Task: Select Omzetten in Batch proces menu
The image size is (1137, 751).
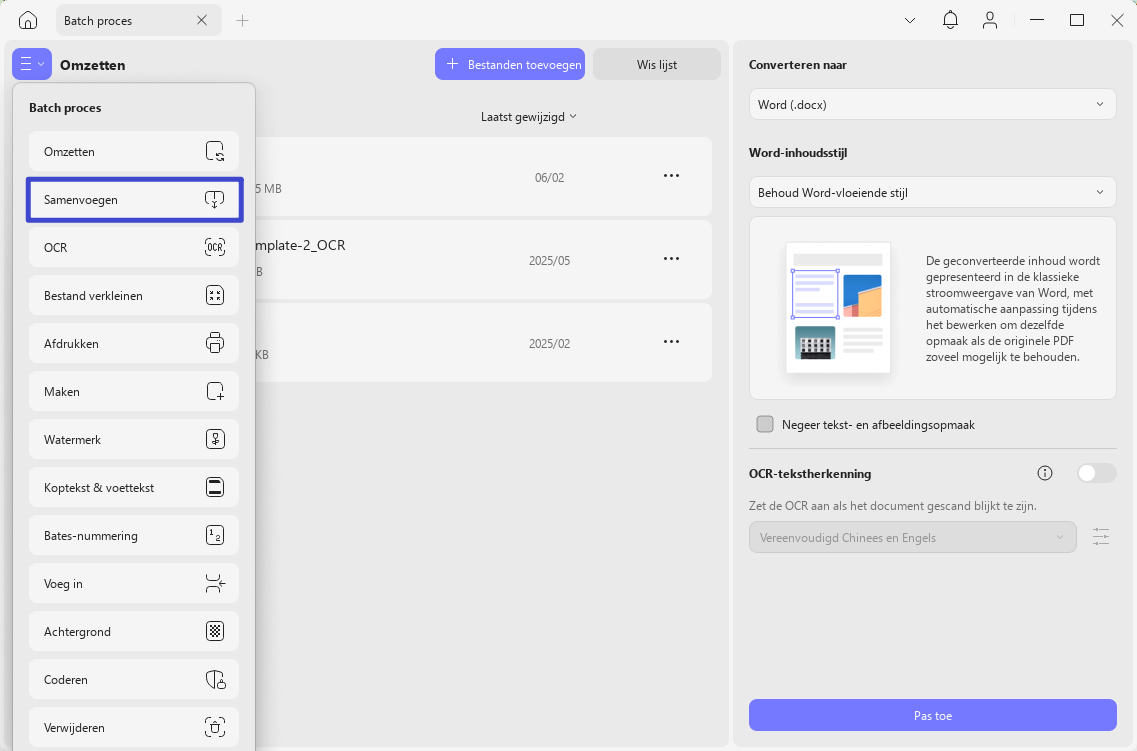Action: pos(134,152)
